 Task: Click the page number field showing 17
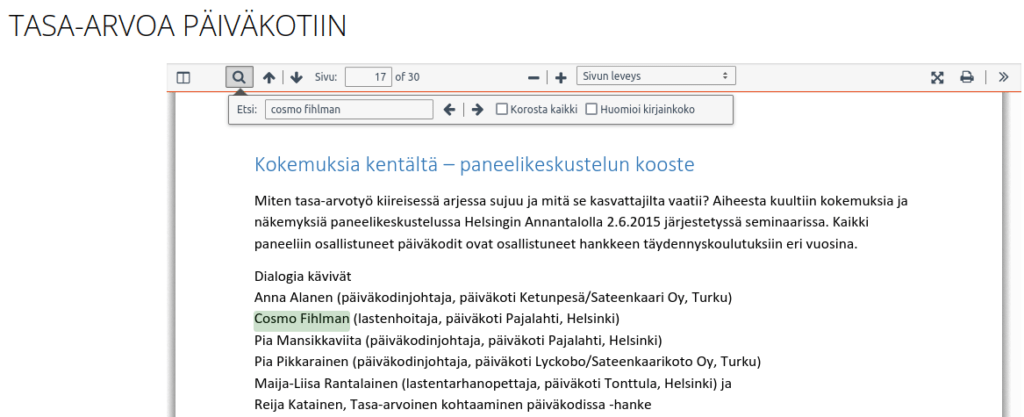click(x=368, y=77)
